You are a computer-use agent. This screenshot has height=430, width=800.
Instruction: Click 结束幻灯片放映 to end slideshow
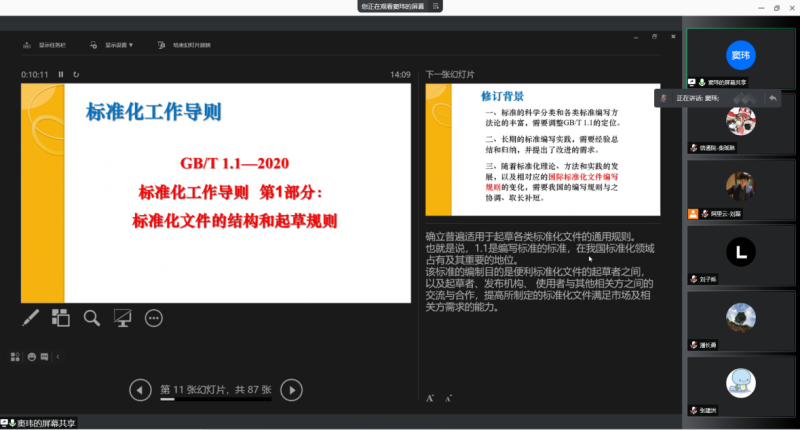(186, 45)
